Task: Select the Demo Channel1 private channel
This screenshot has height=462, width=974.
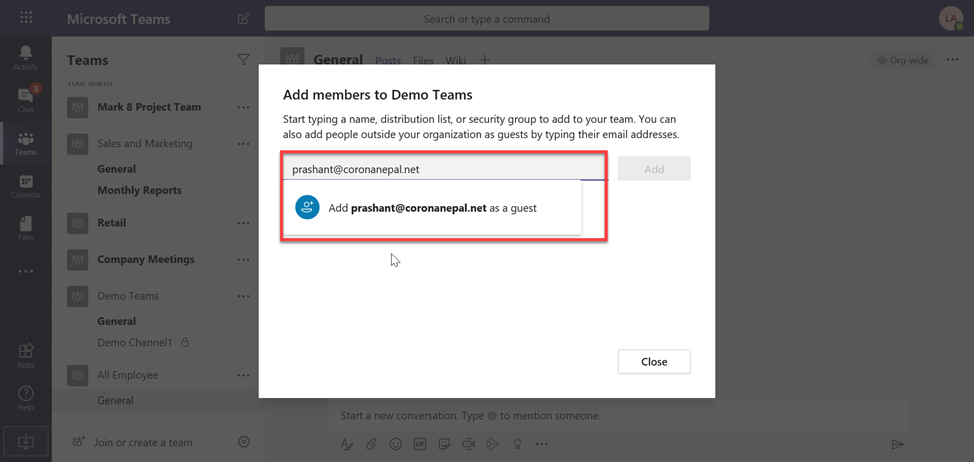Action: (x=143, y=342)
